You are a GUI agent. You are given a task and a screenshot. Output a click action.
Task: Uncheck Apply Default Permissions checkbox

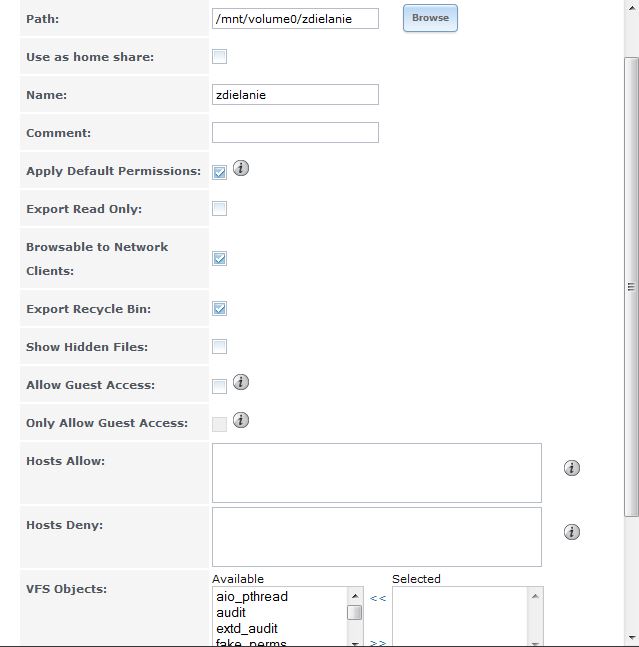[219, 172]
